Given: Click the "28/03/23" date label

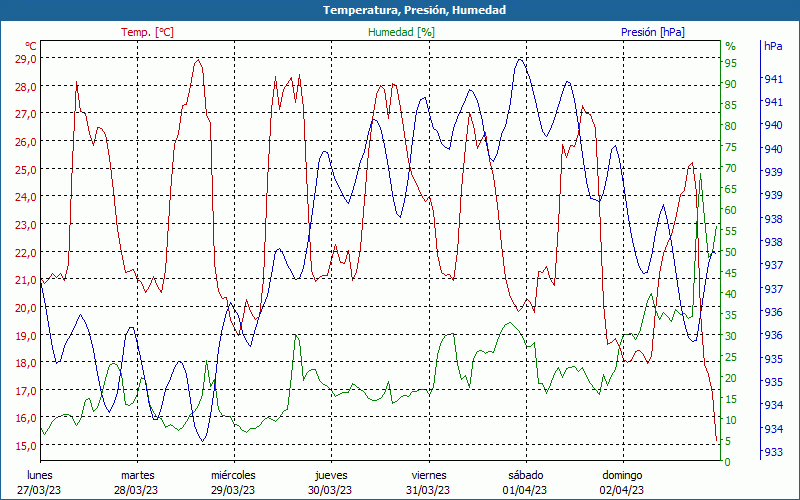Looking at the screenshot, I should tap(136, 490).
